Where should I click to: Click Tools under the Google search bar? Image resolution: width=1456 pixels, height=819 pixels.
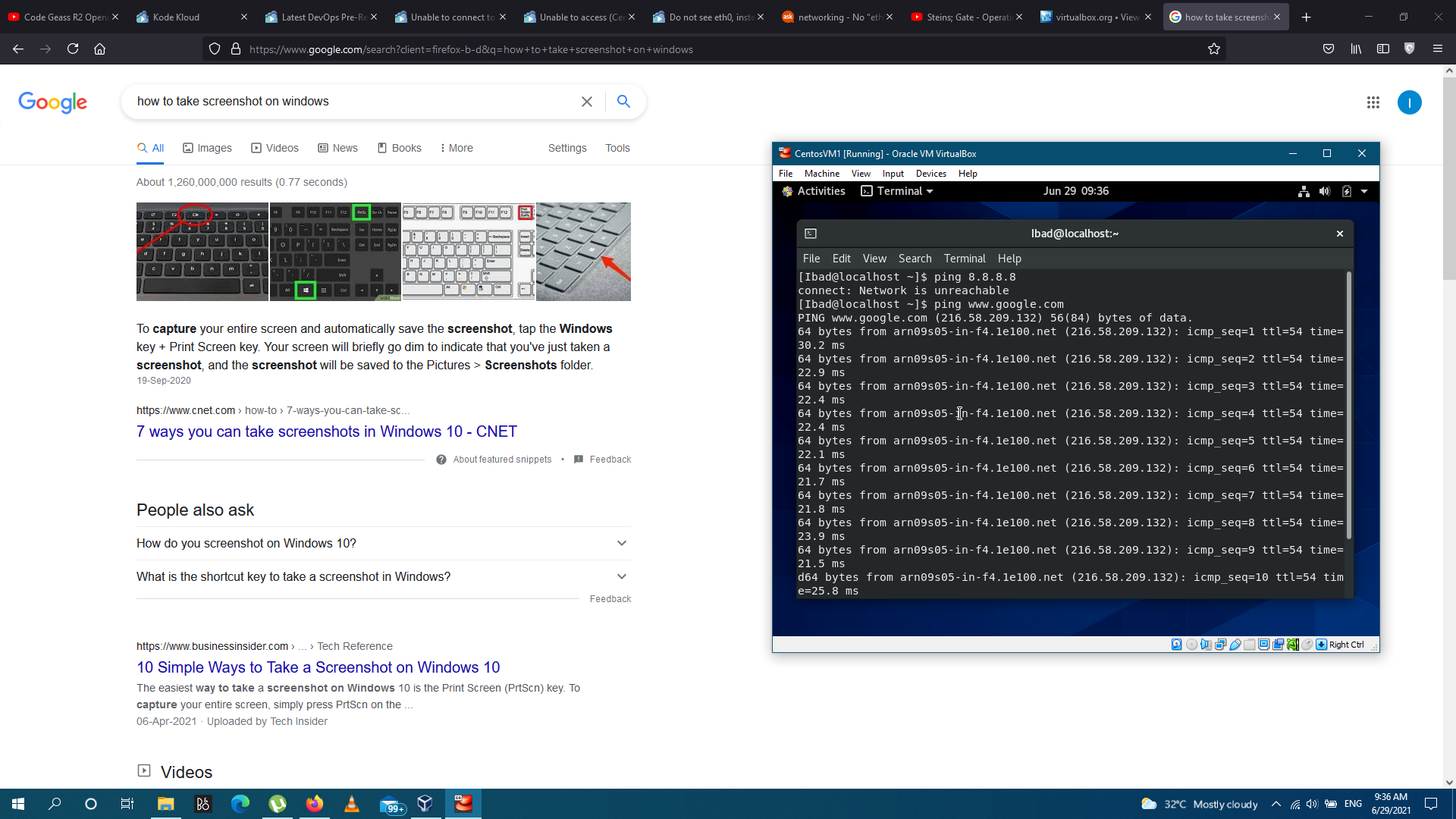[617, 148]
